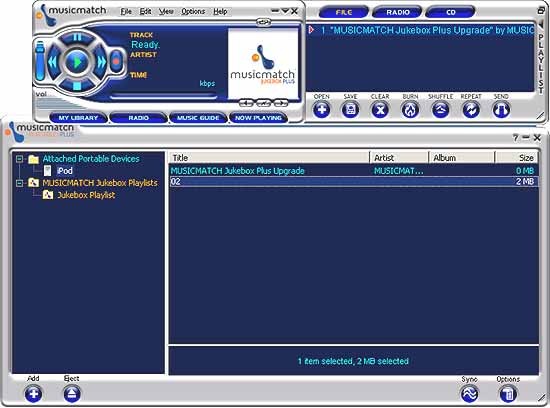Open the NOW PLAYING view
Screen dimensions: 550x408
click(258, 118)
